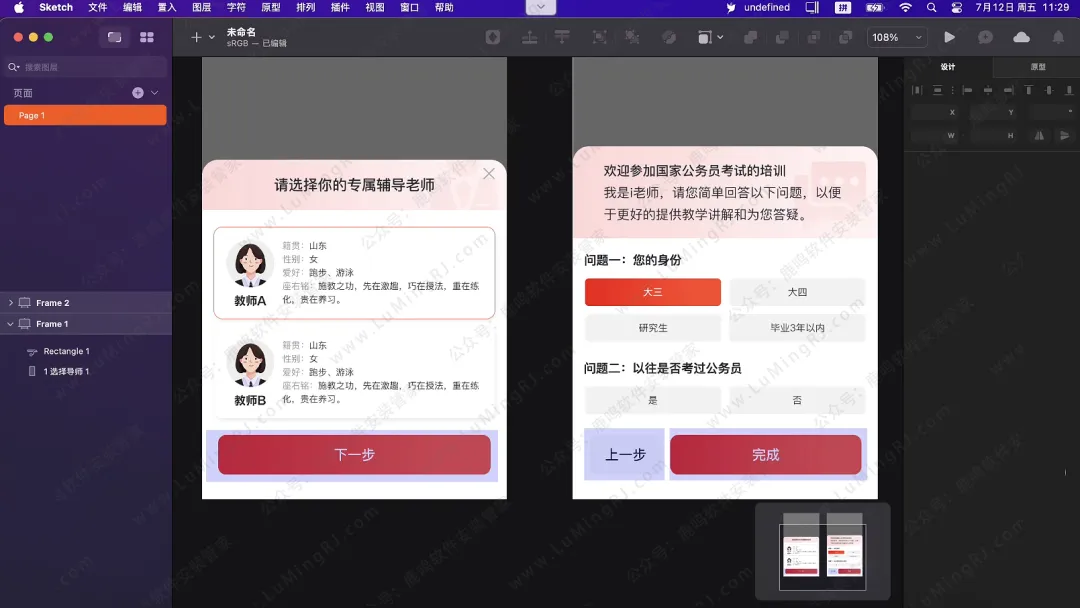
Task: Expand the Insert tool chevron
Action: click(x=211, y=38)
